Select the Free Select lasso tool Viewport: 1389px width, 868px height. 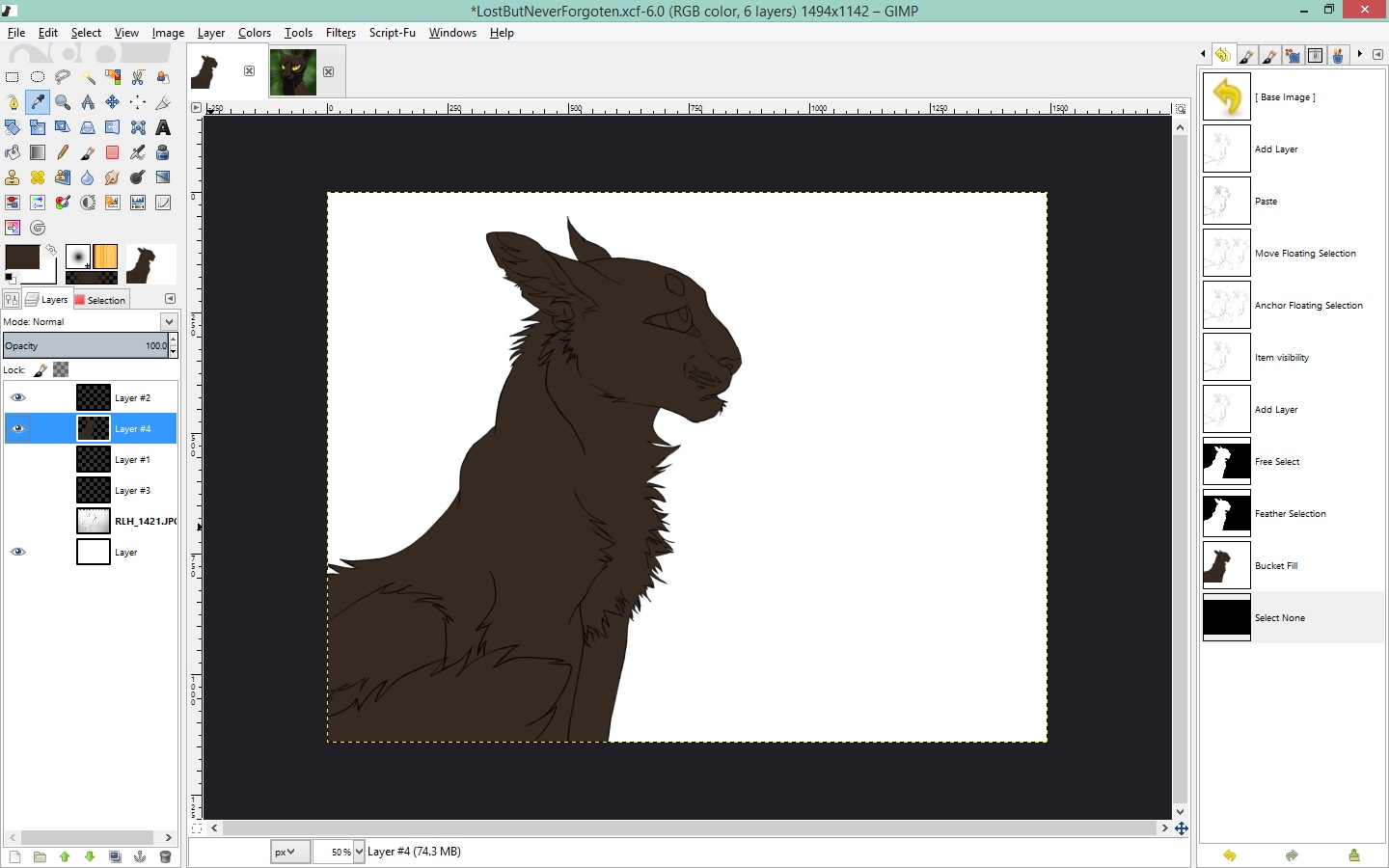[x=63, y=77]
